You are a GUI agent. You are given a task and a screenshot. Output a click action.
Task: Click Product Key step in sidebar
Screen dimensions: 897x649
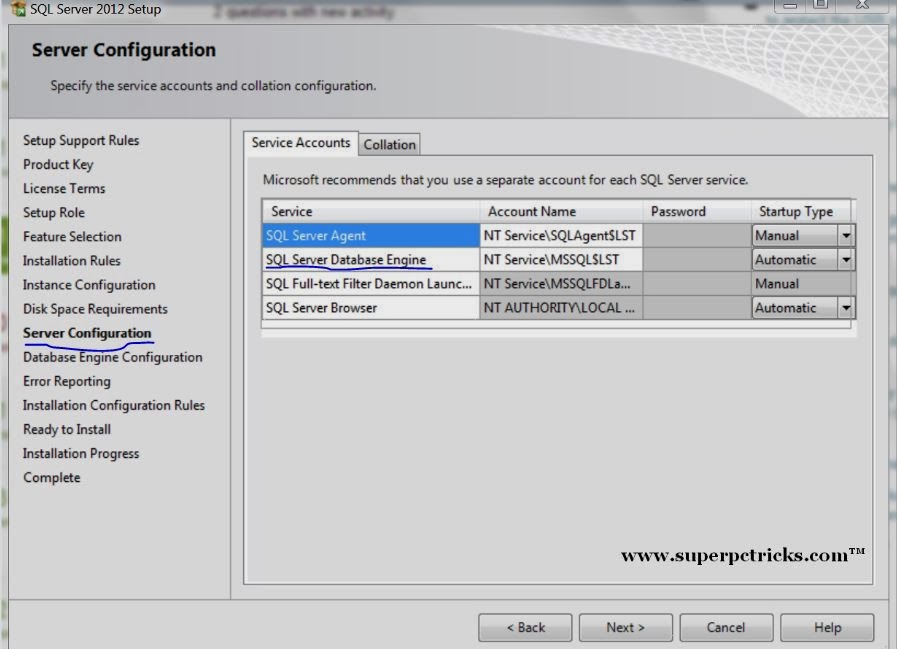coord(58,164)
